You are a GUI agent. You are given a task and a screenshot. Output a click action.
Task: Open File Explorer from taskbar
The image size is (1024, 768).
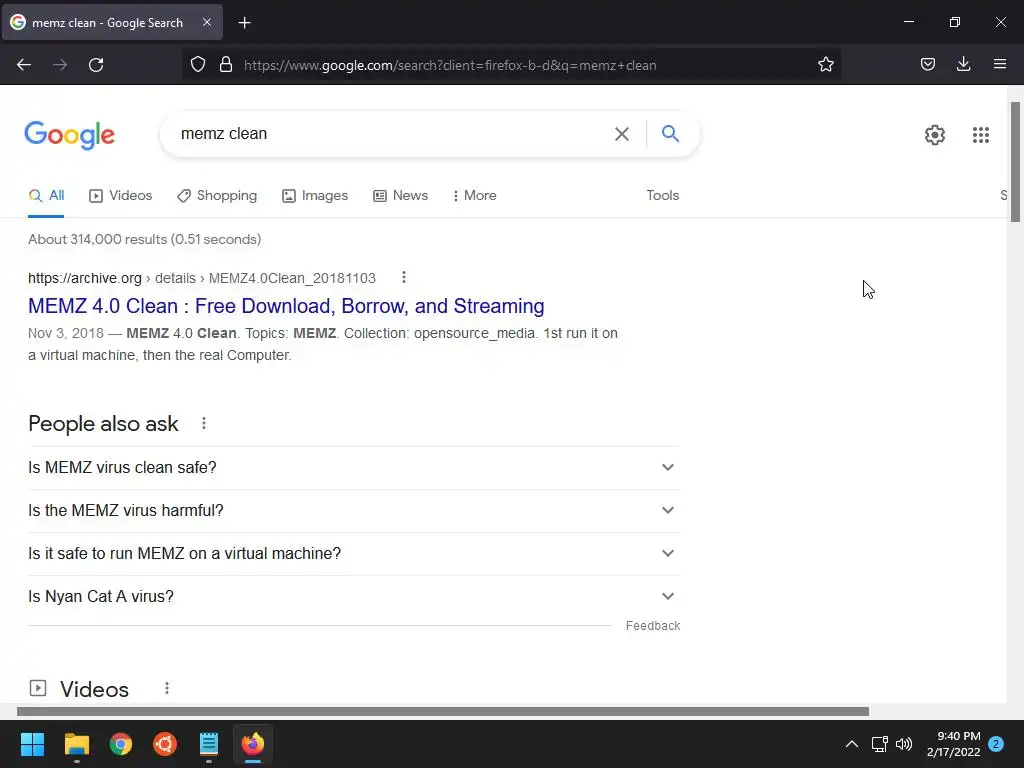coord(76,744)
